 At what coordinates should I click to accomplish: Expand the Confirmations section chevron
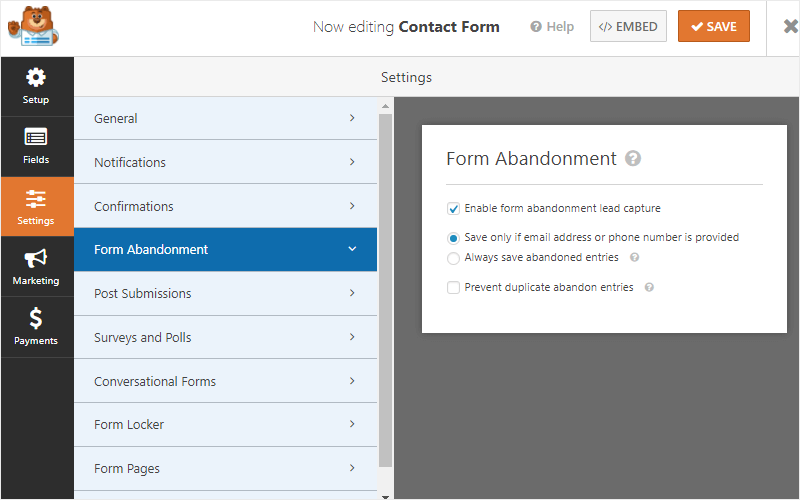[352, 206]
